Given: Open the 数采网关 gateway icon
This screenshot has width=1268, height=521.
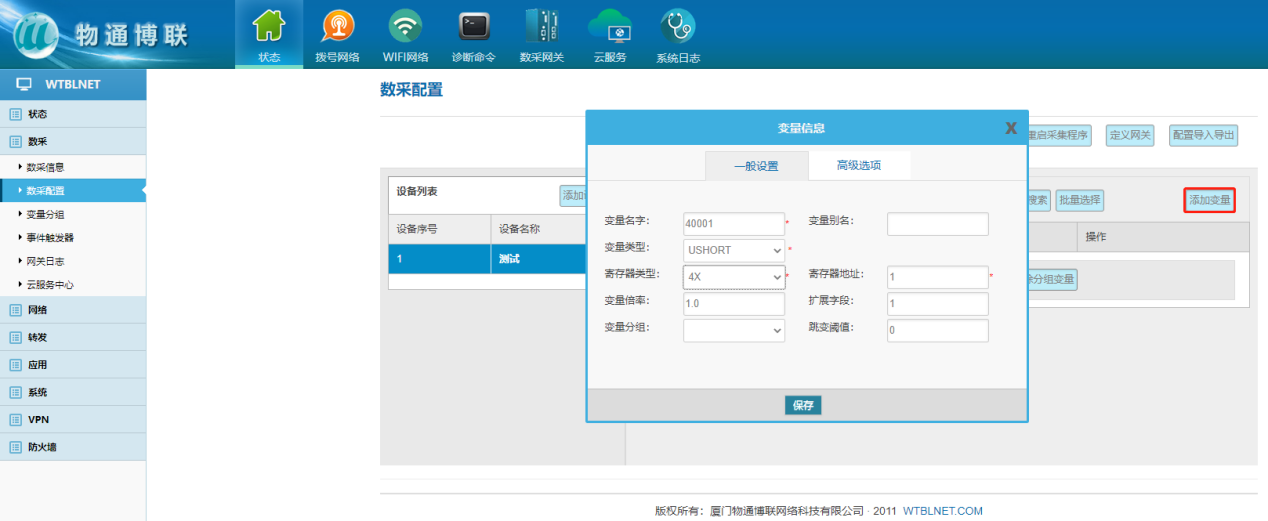Looking at the screenshot, I should (x=541, y=26).
